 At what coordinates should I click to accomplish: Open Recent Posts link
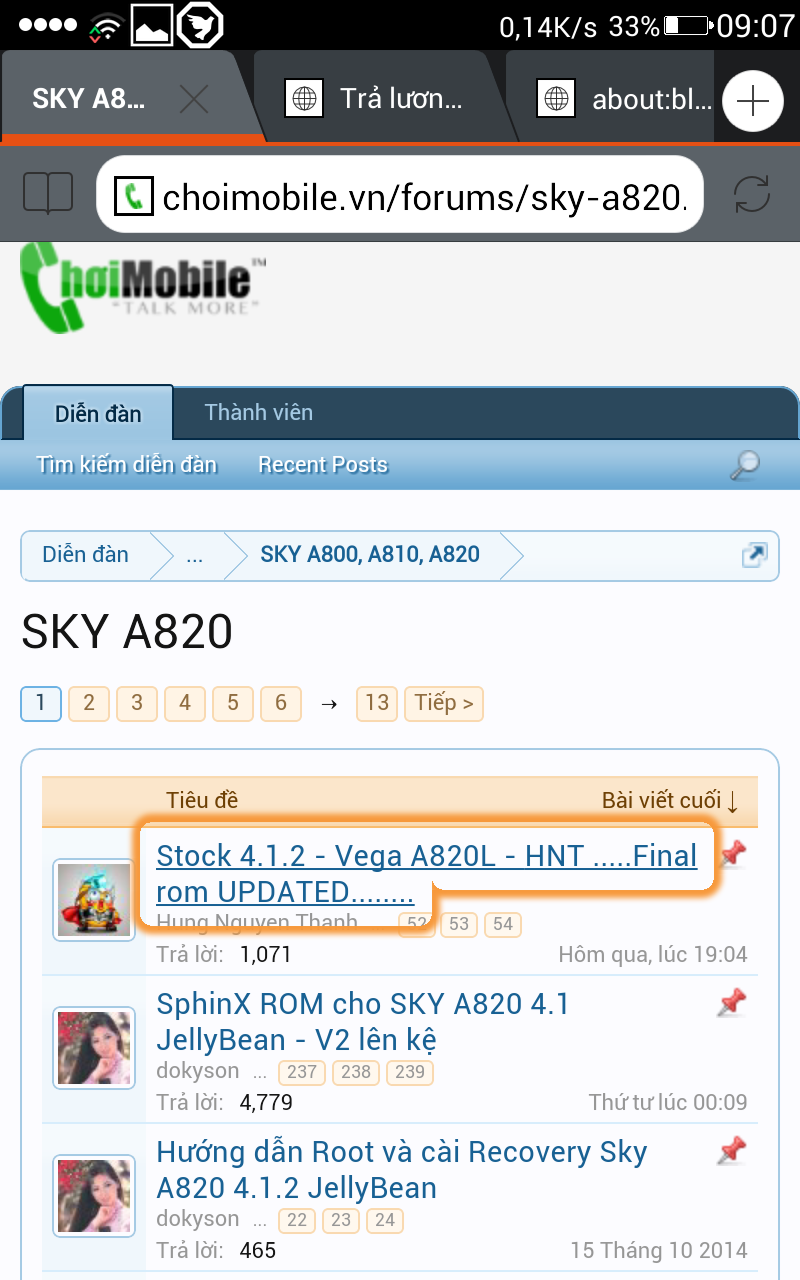pyautogui.click(x=323, y=465)
